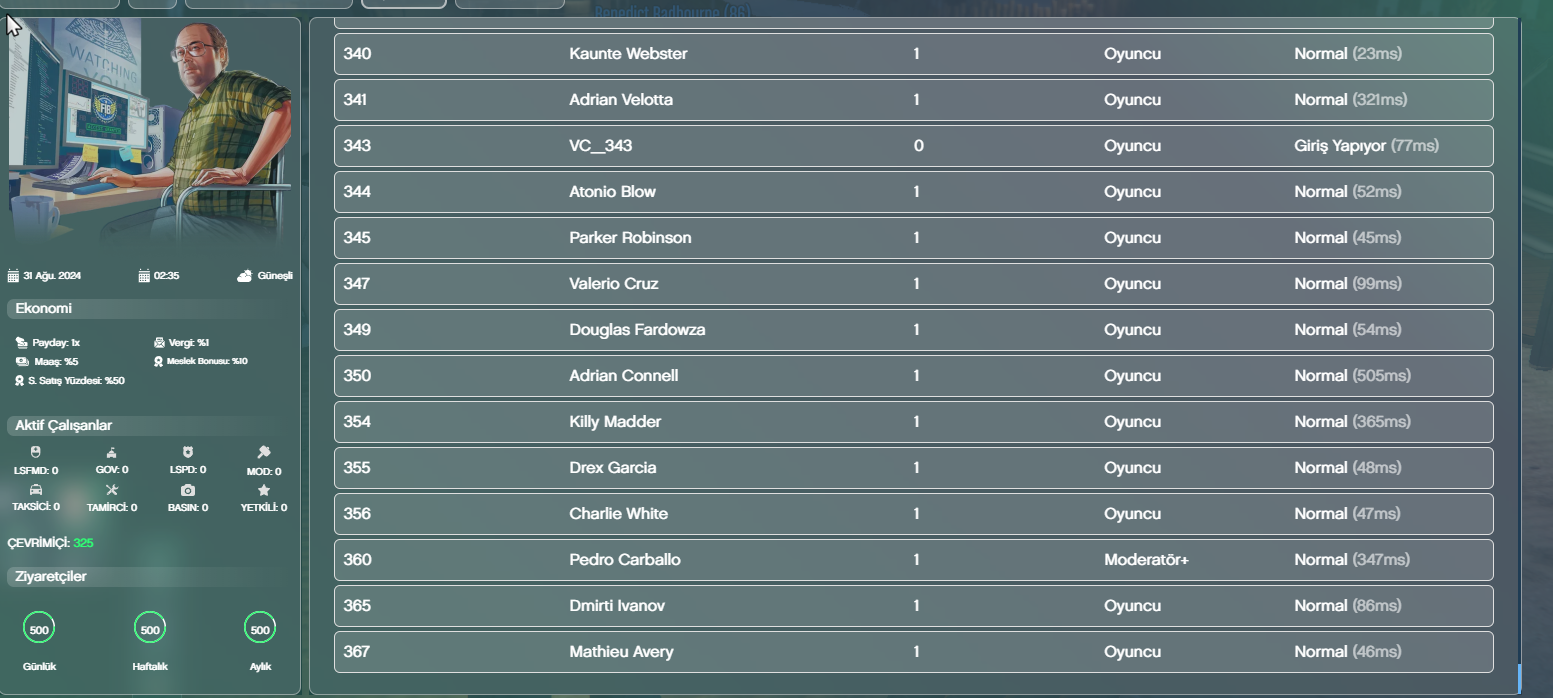Click the MOD gavel icon
The height and width of the screenshot is (698, 1553).
tap(264, 452)
